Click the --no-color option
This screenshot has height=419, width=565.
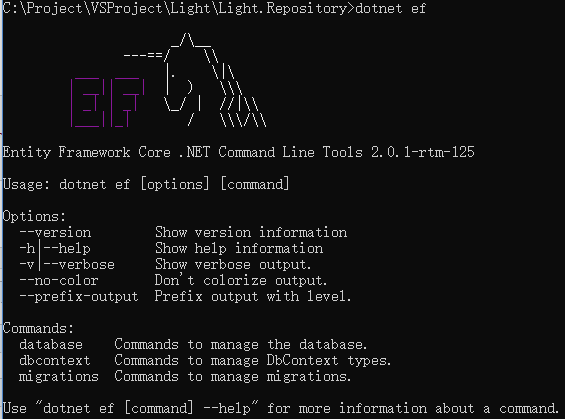[x=59, y=280]
